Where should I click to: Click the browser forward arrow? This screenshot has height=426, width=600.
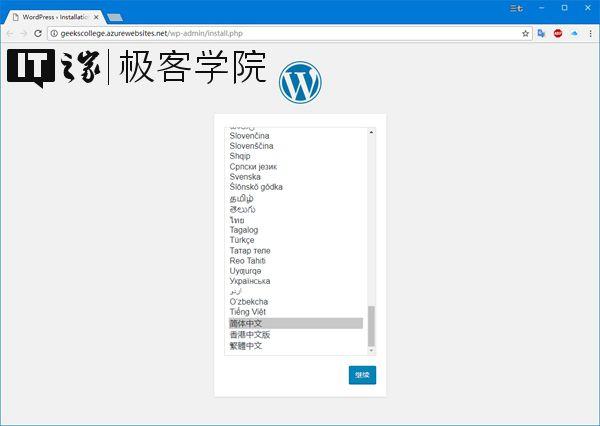click(23, 34)
